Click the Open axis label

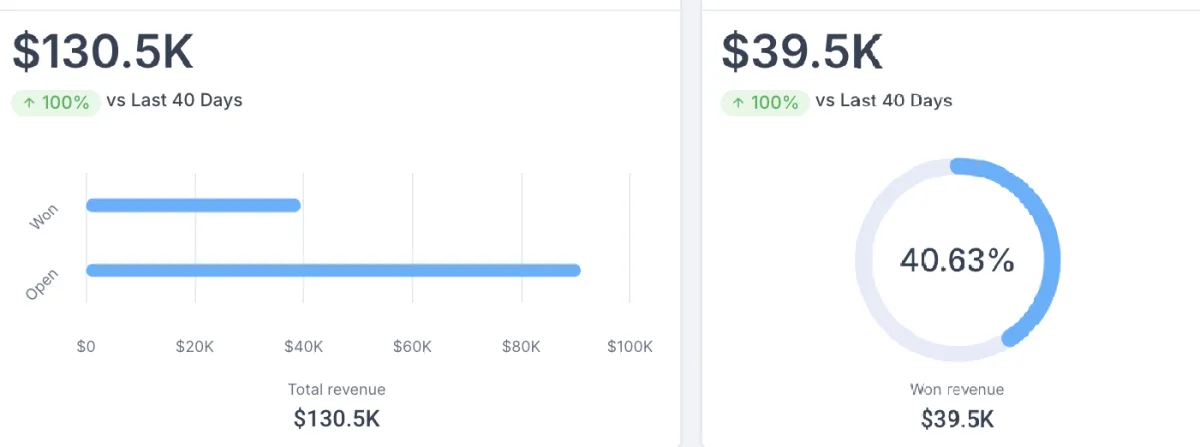tap(42, 284)
